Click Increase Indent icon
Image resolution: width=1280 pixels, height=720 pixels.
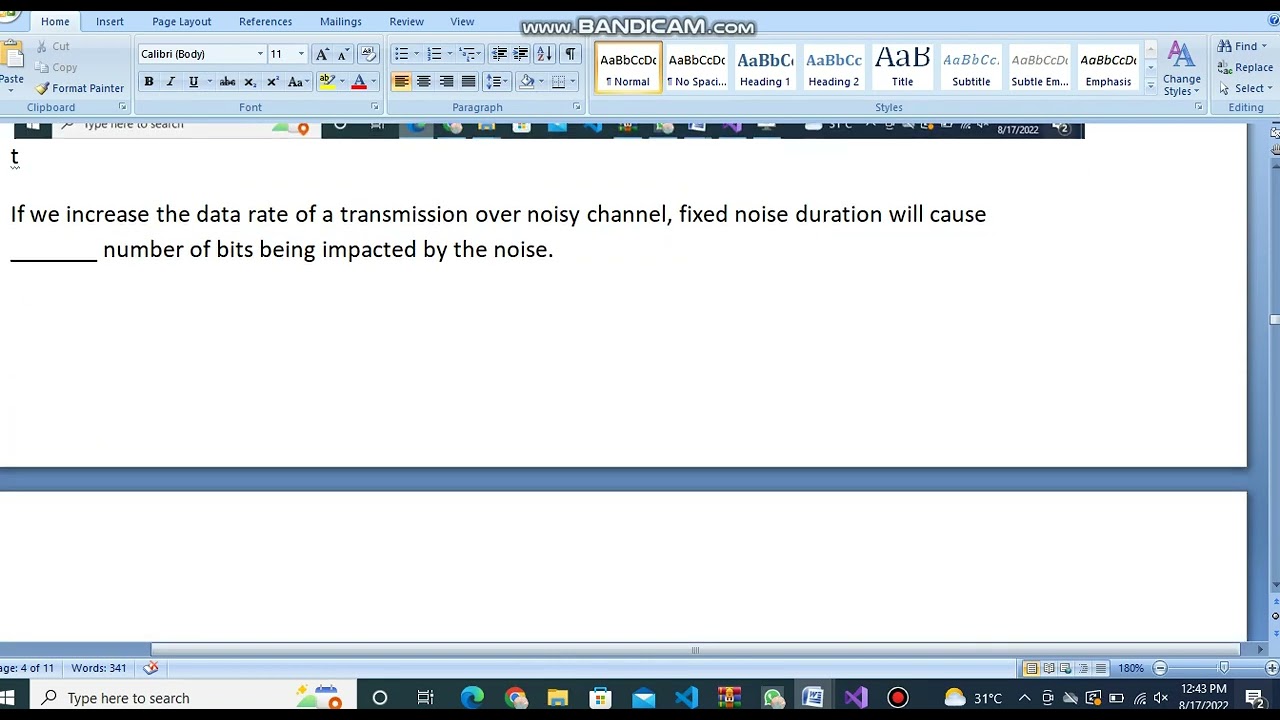pyautogui.click(x=521, y=54)
